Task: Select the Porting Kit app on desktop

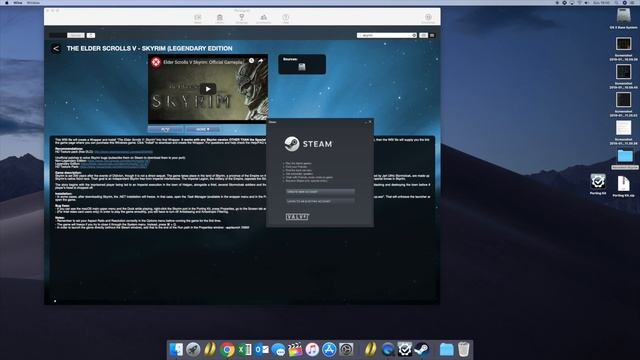Action: [598, 182]
